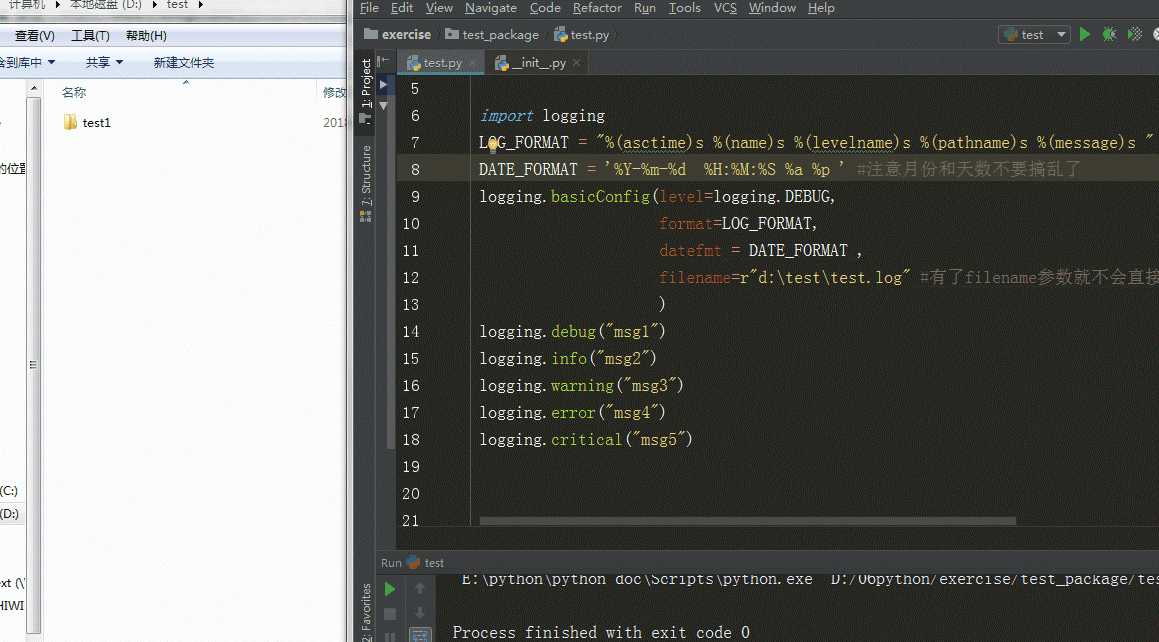The width and height of the screenshot is (1159, 642).
Task: Click the pin icon left of editor tabs
Action: tap(383, 62)
